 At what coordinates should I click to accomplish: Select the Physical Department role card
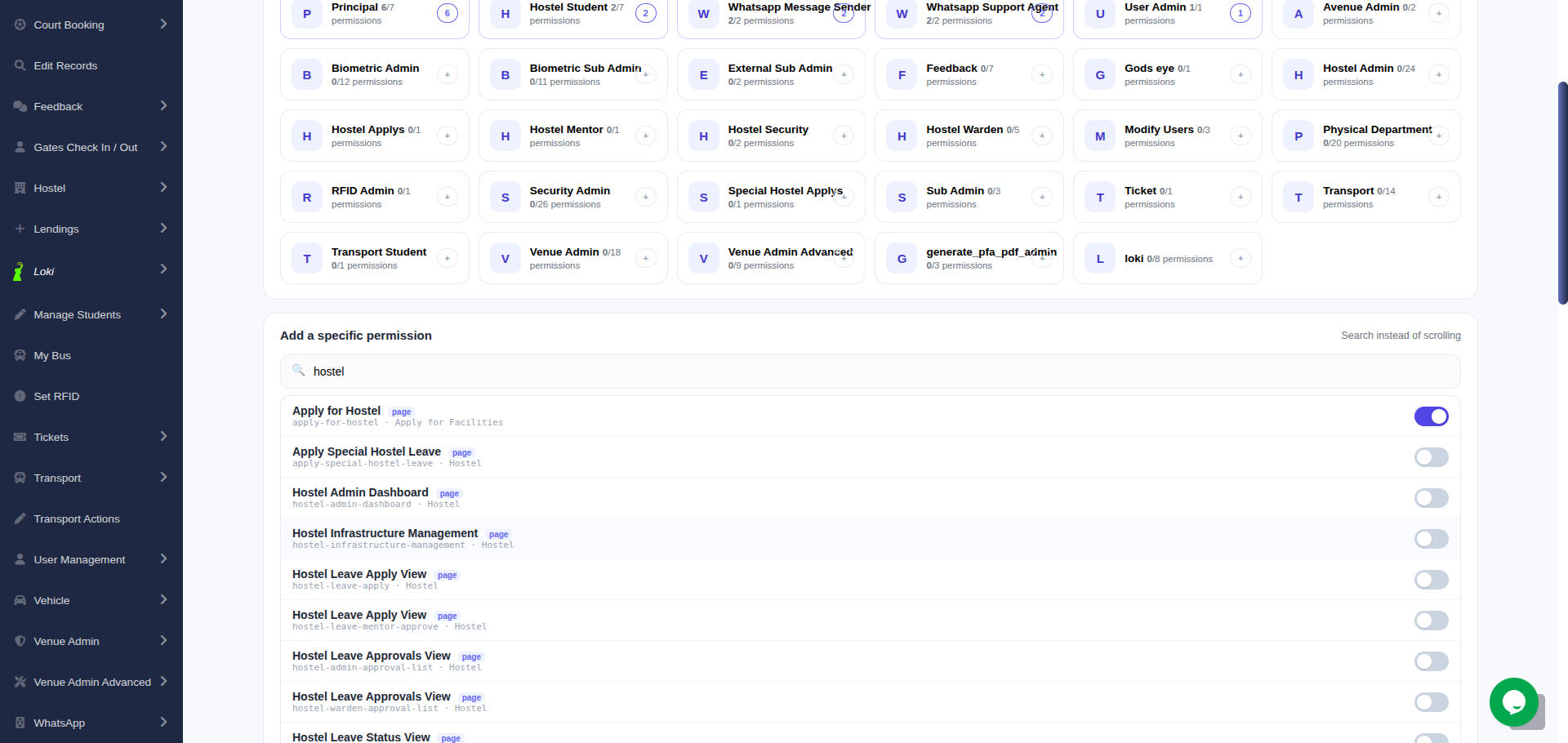click(1365, 136)
